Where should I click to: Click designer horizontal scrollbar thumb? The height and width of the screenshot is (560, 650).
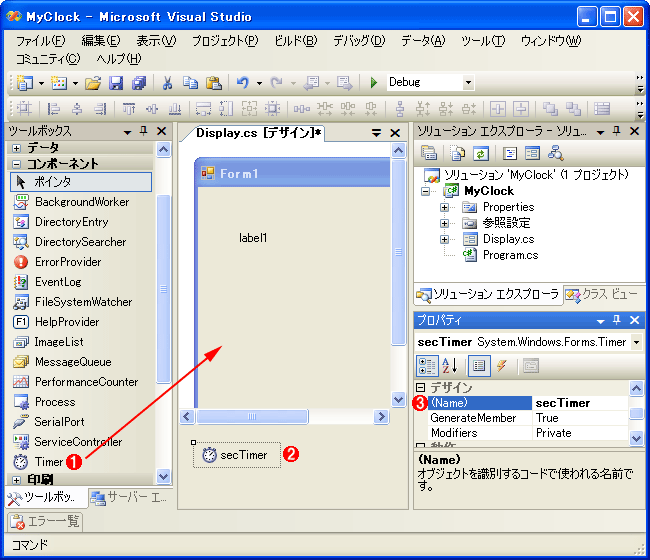[252, 417]
